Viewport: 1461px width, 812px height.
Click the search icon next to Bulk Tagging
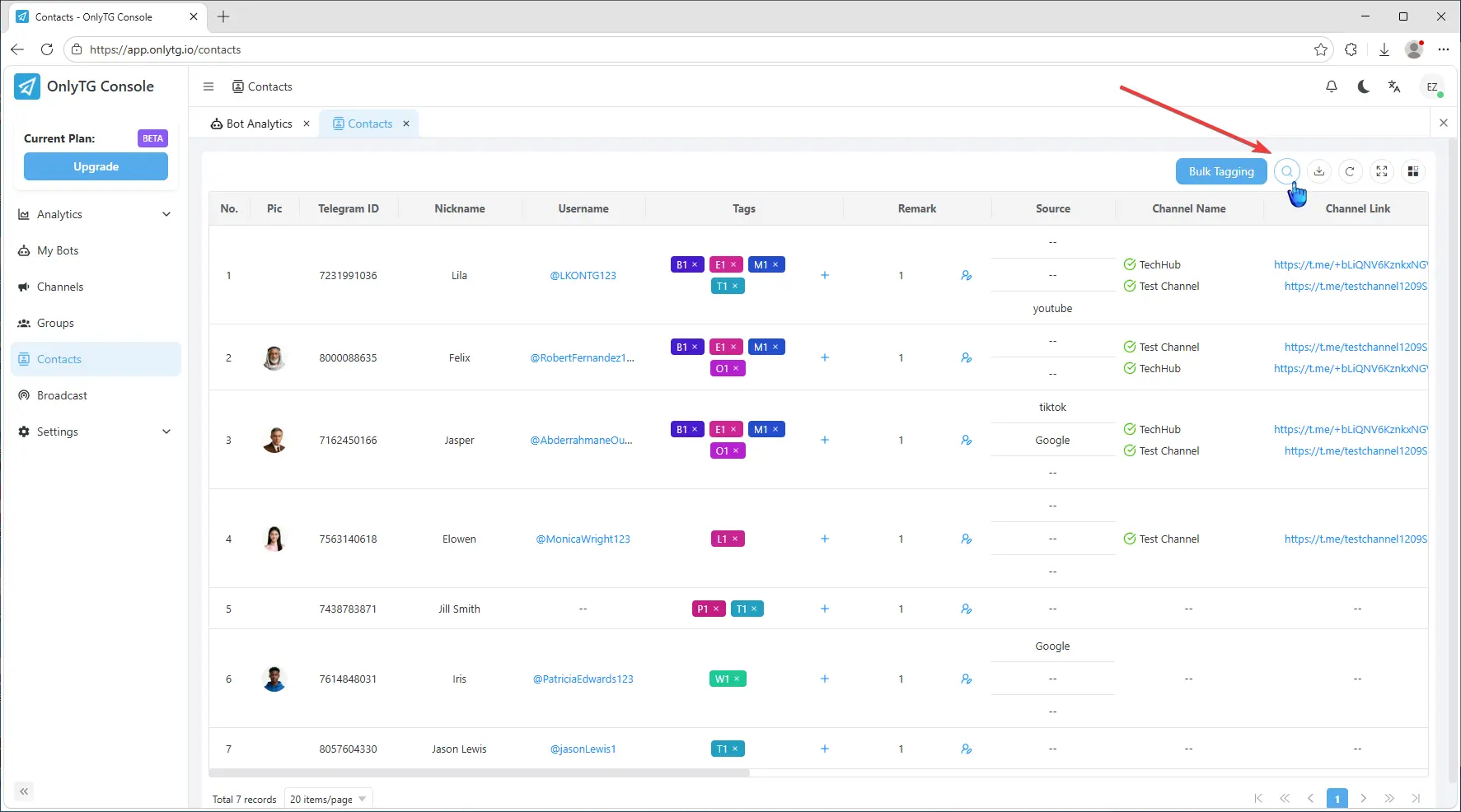1286,171
